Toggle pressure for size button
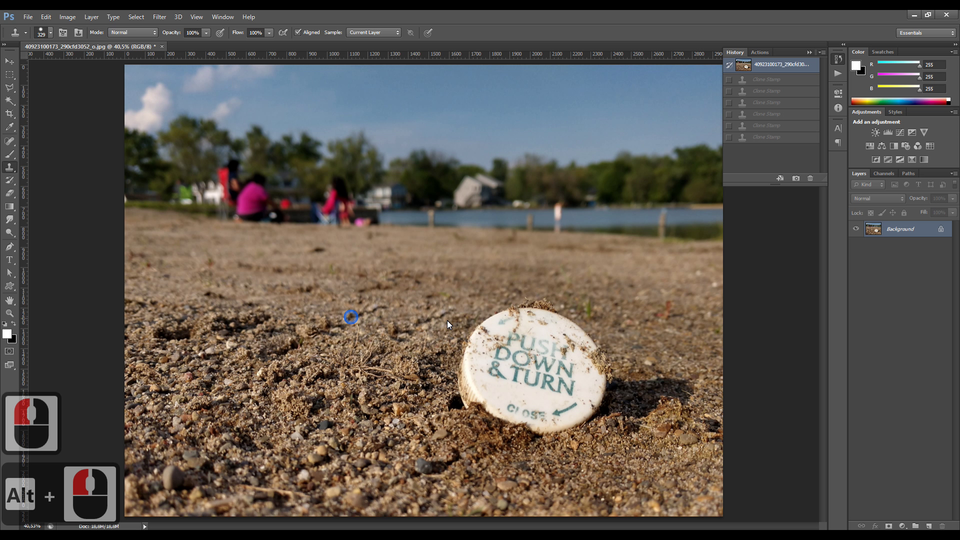The width and height of the screenshot is (960, 540). 428,32
